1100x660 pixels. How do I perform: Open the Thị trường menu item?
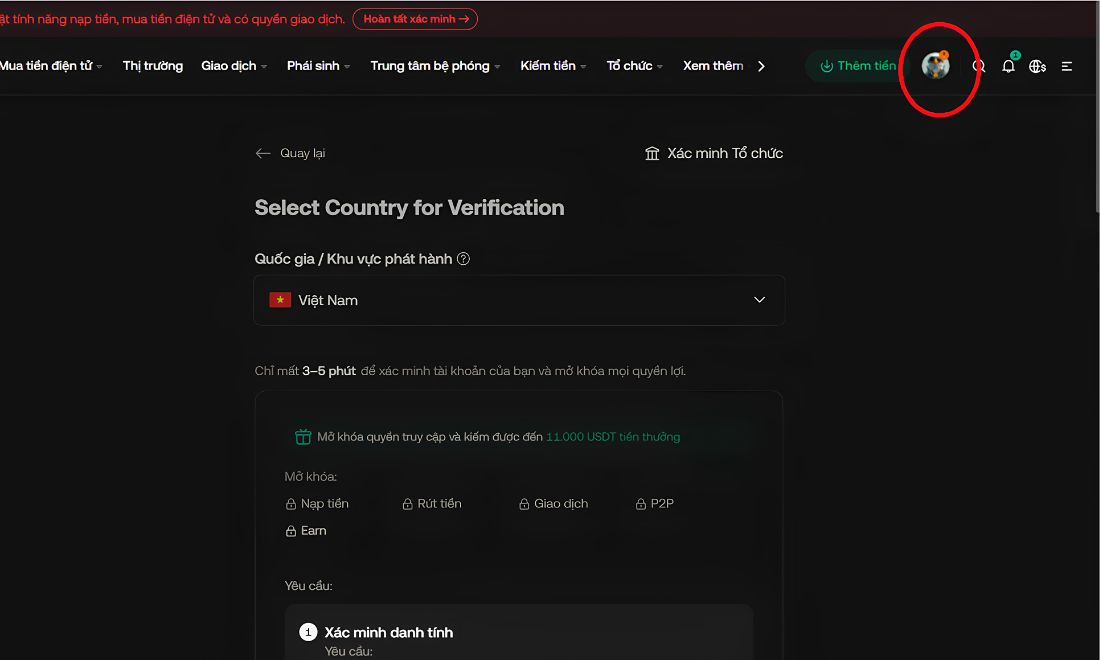153,66
